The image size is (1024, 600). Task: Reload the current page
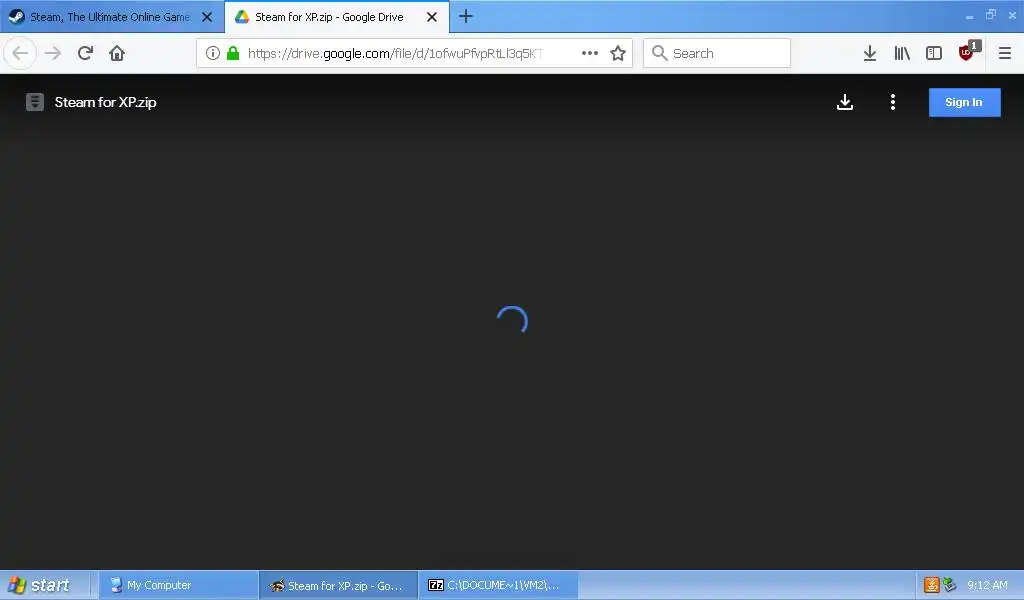click(x=85, y=53)
